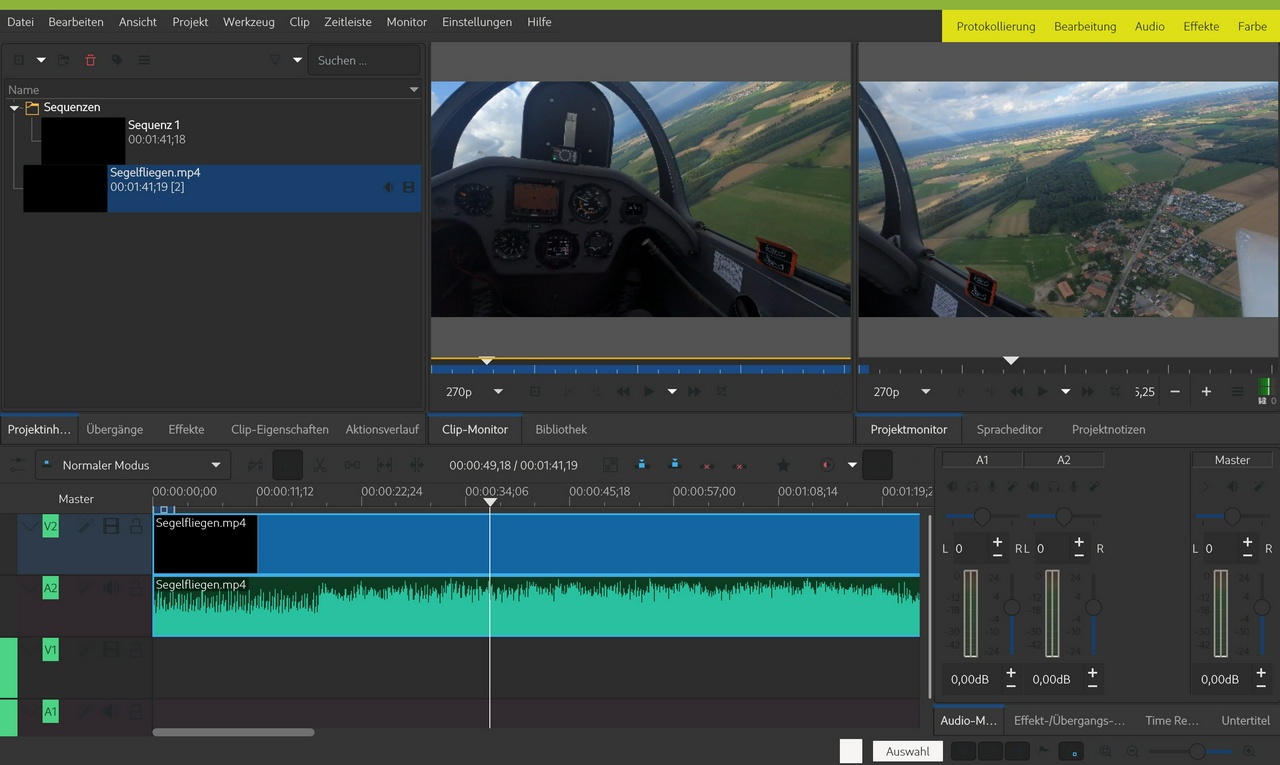Image resolution: width=1280 pixels, height=765 pixels.
Task: Open the Zeitleiste menu
Action: [347, 22]
